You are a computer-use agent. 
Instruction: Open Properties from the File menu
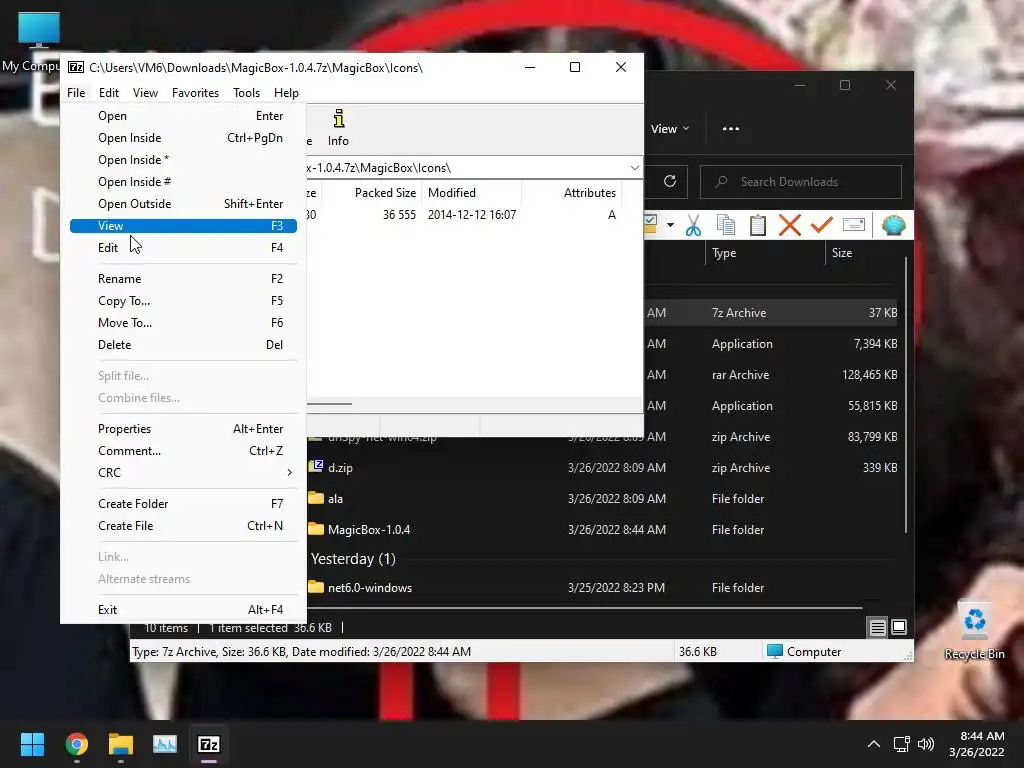pyautogui.click(x=183, y=429)
